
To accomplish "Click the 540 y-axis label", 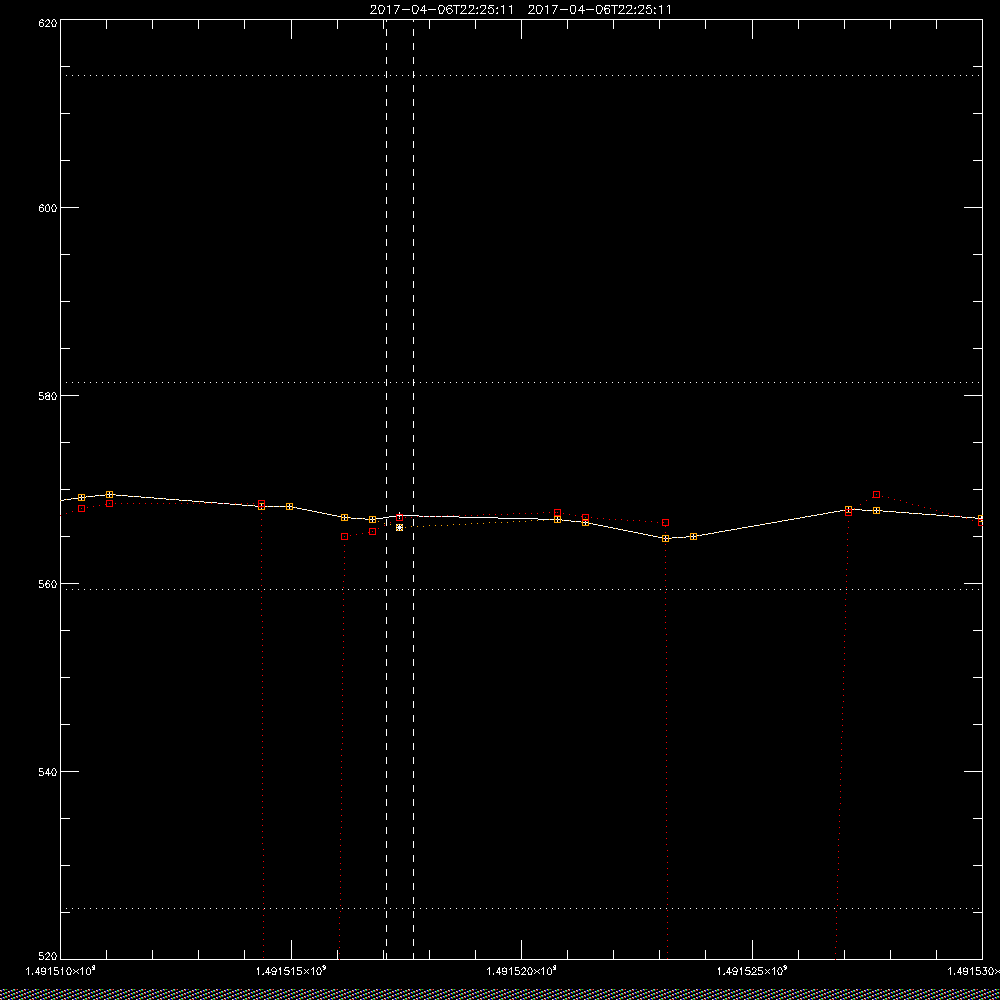I will (48, 772).
